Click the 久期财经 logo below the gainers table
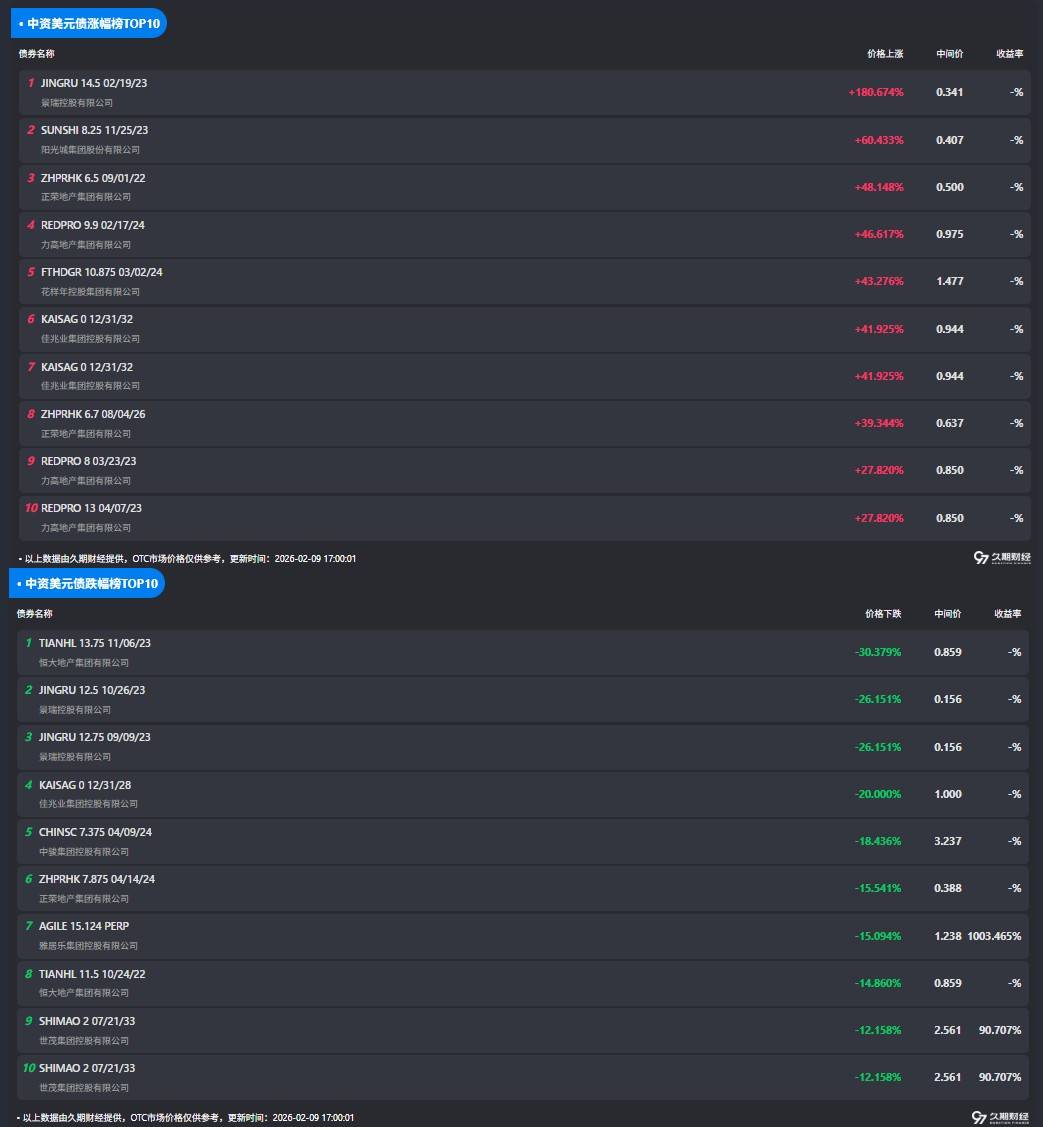The height and width of the screenshot is (1127, 1043). [1002, 558]
